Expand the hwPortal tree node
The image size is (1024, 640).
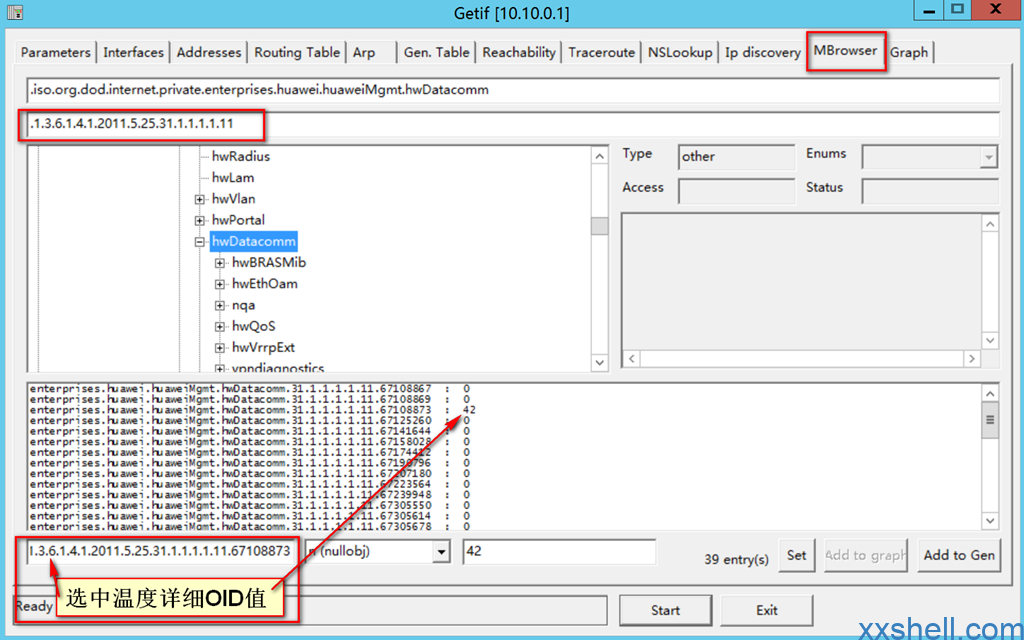[x=200, y=221]
